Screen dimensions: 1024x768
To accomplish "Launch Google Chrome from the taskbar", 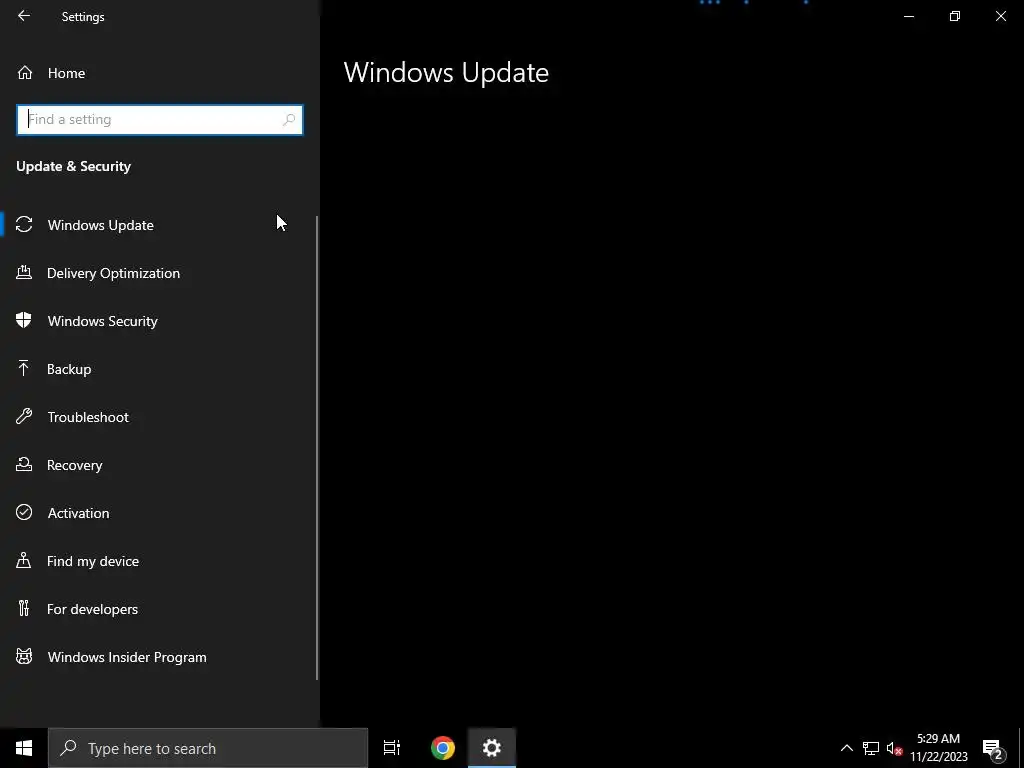I will click(443, 748).
